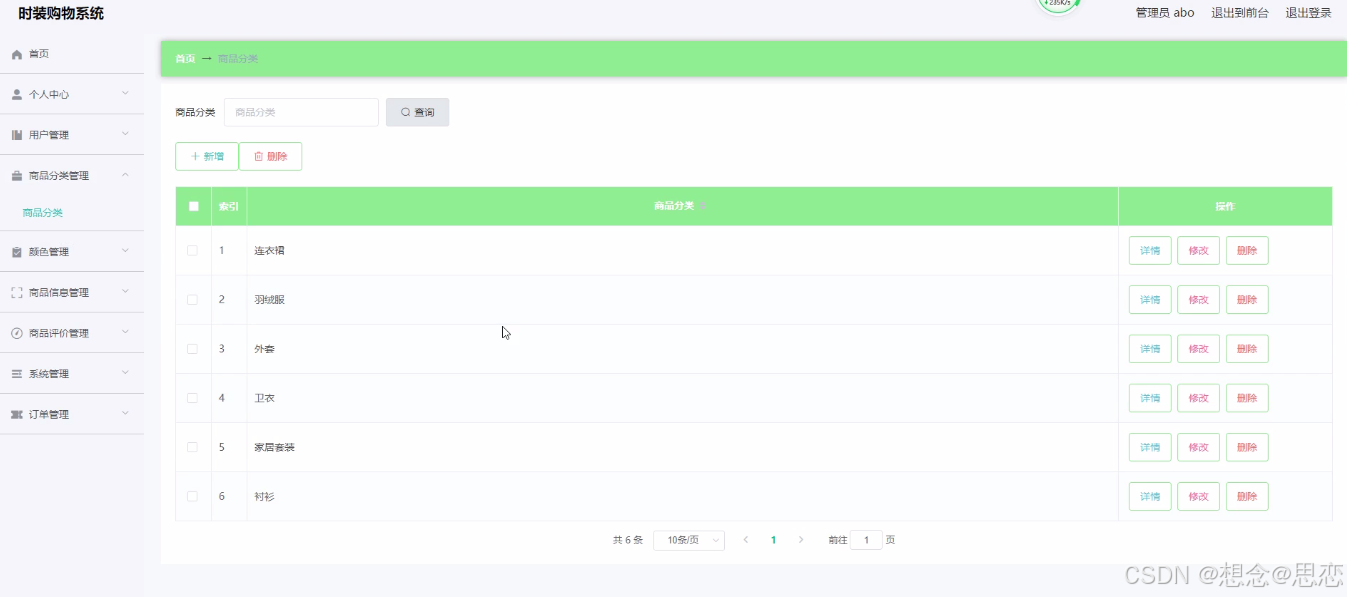Click the clipboard icon for 颜色管理
Screen dimensions: 1347x597
[17, 252]
